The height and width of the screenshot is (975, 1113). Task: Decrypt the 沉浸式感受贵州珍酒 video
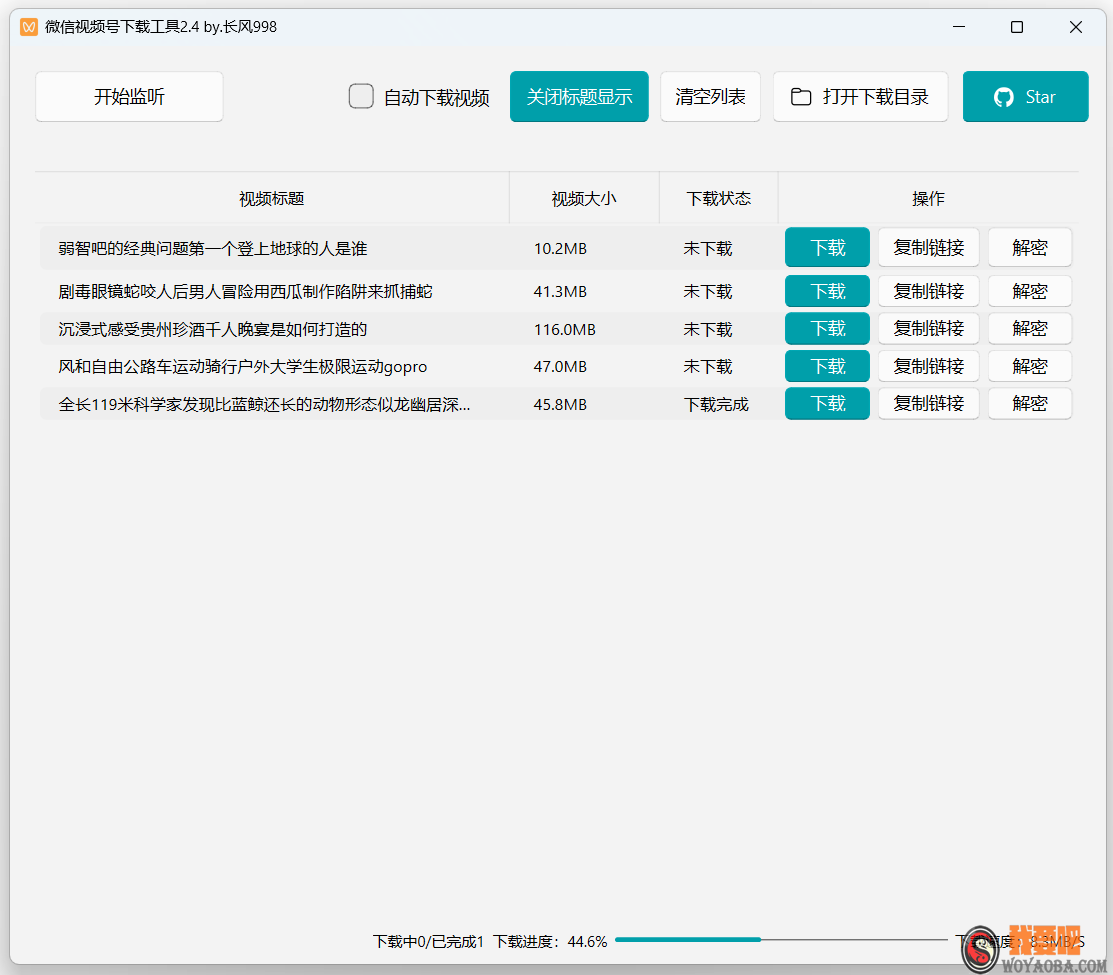(1029, 329)
